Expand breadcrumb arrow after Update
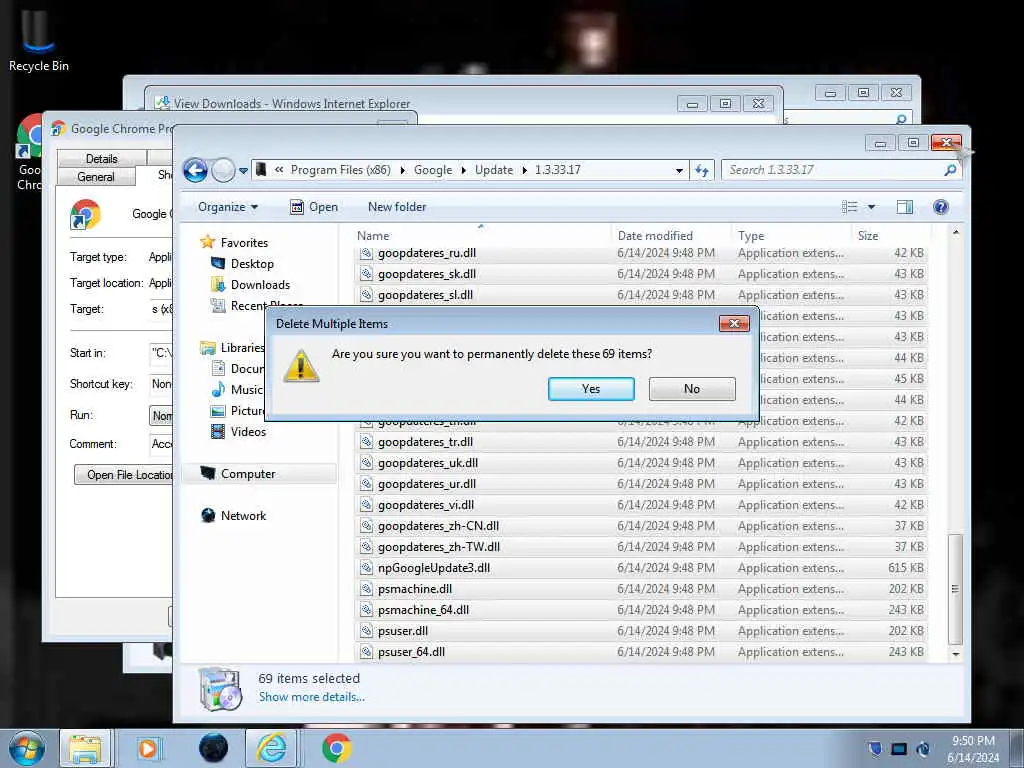 point(524,170)
